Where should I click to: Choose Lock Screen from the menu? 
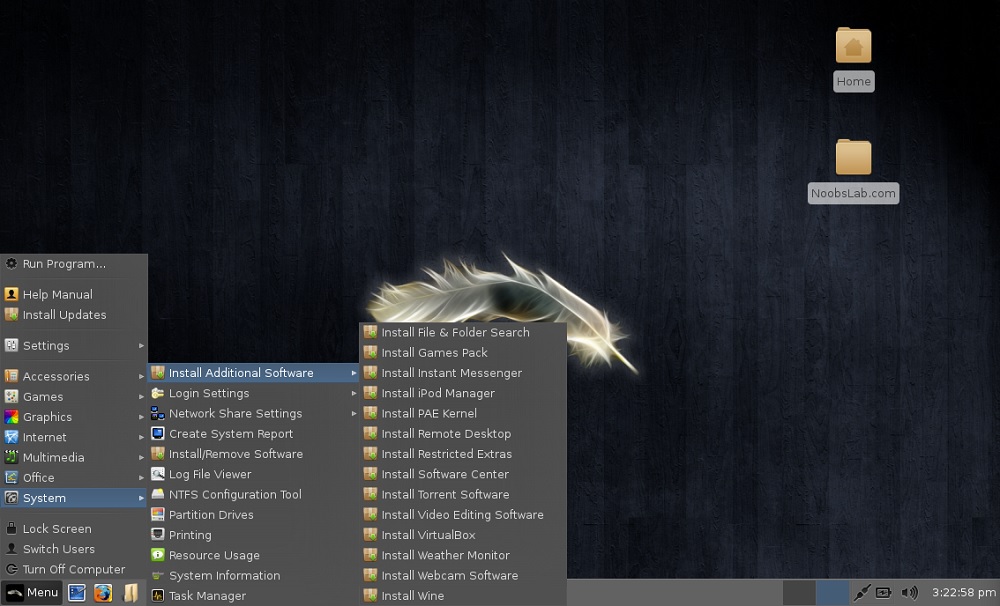pyautogui.click(x=74, y=528)
